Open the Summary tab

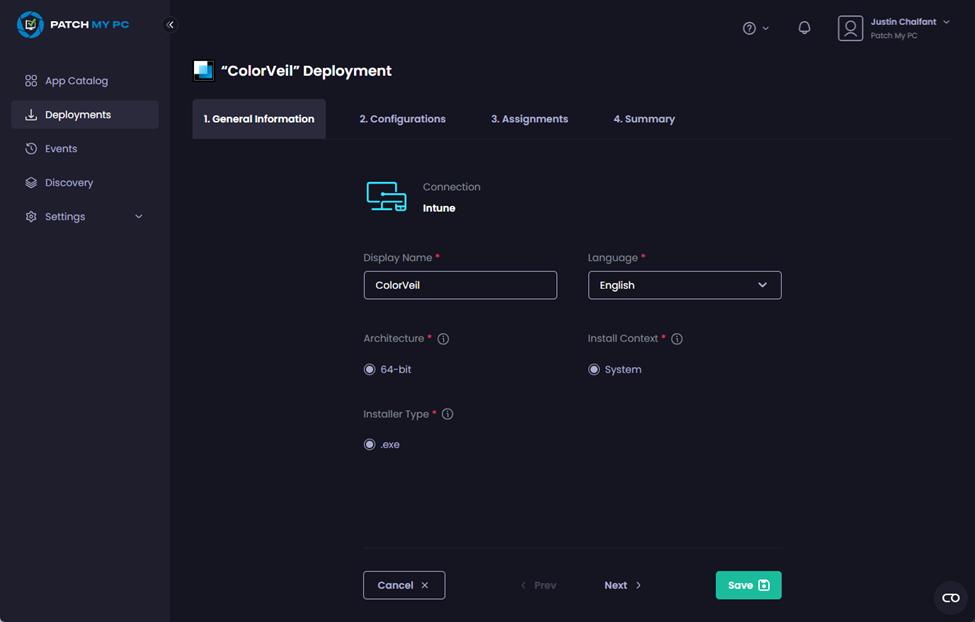point(643,118)
